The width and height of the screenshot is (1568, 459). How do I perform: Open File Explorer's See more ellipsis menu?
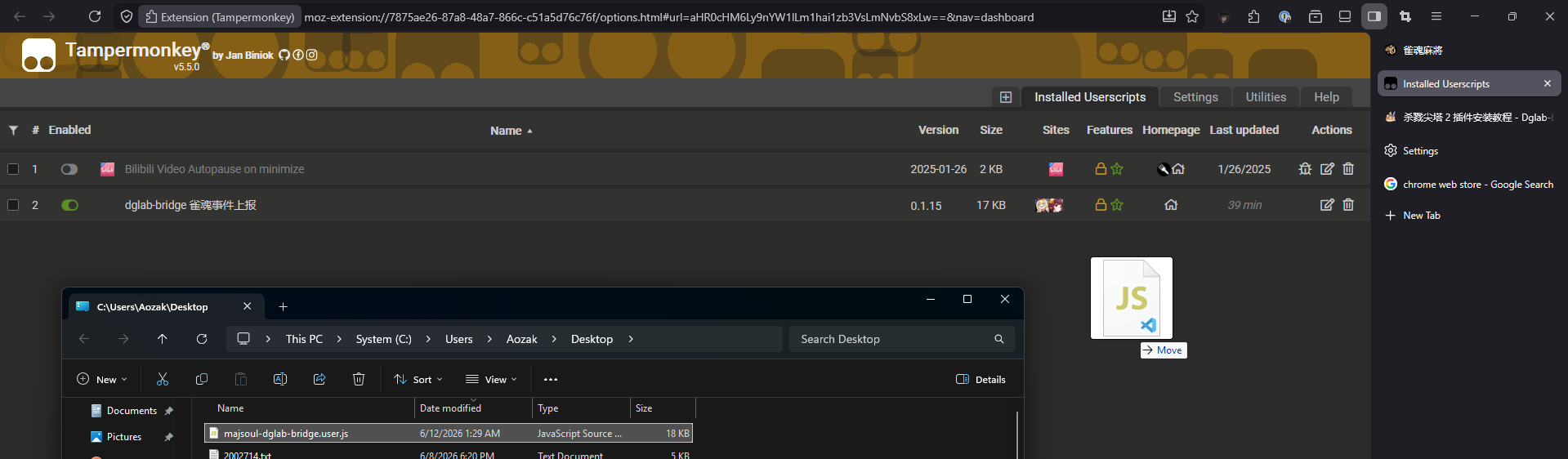pos(551,379)
